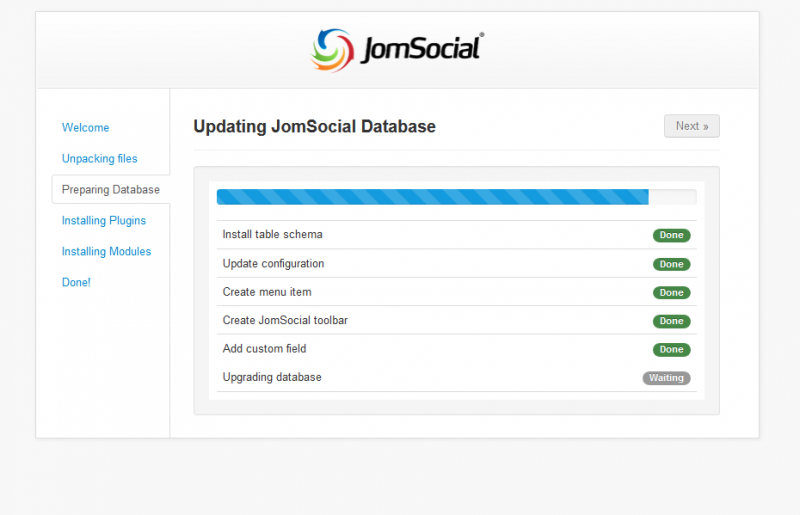
Task: Click the installation progress bar
Action: pyautogui.click(x=456, y=197)
